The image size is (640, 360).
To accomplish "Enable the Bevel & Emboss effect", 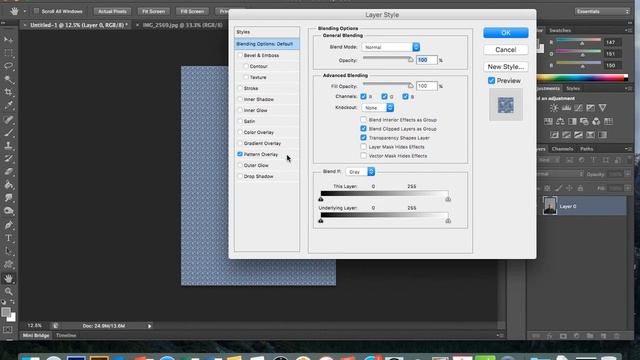I will (x=240, y=56).
